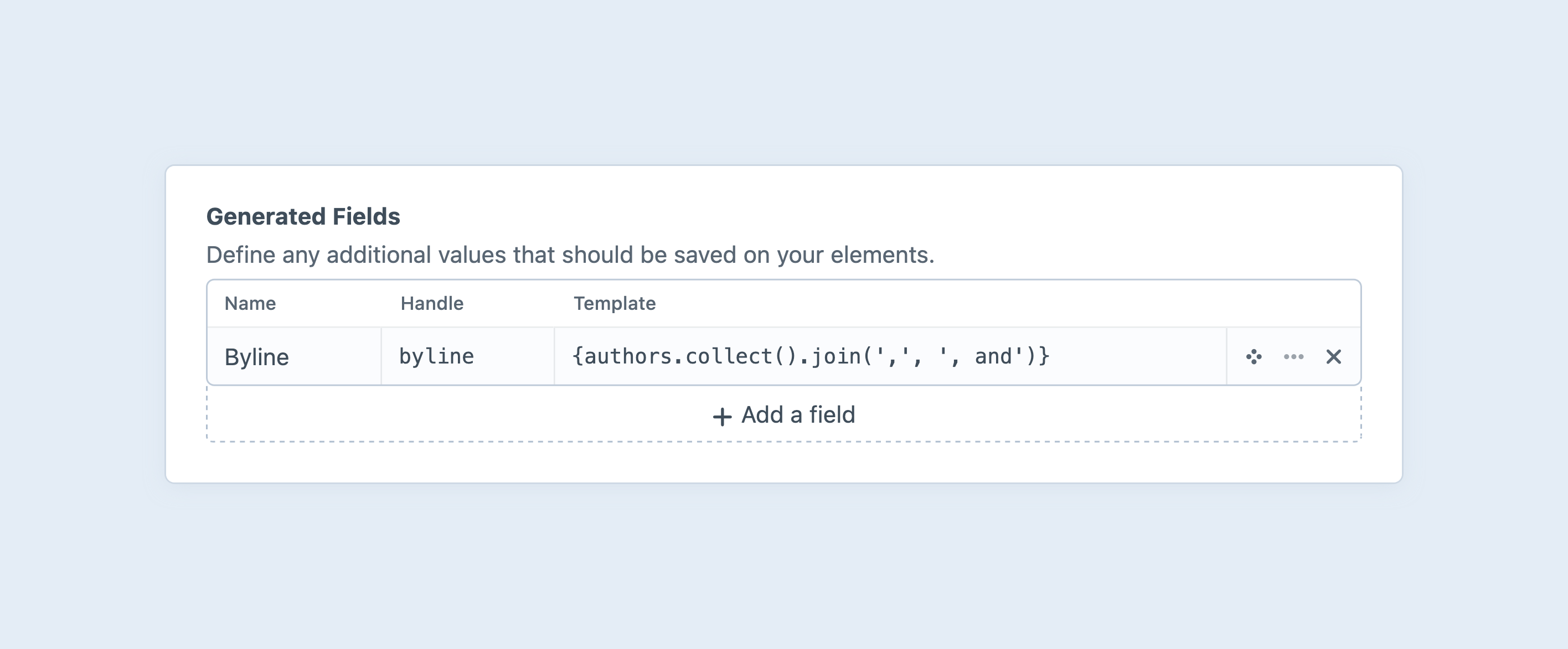Delete the Byline field using the X icon
The width and height of the screenshot is (1568, 649).
[1334, 357]
